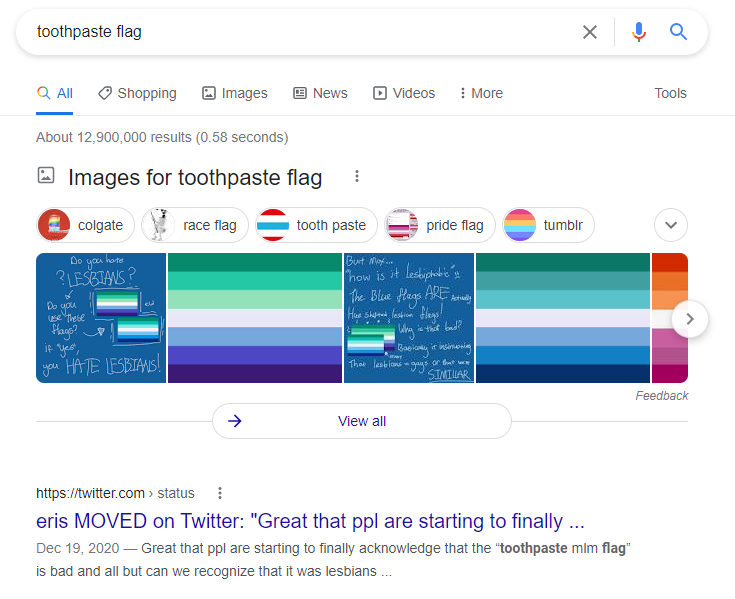Open the Videos tab

404,93
